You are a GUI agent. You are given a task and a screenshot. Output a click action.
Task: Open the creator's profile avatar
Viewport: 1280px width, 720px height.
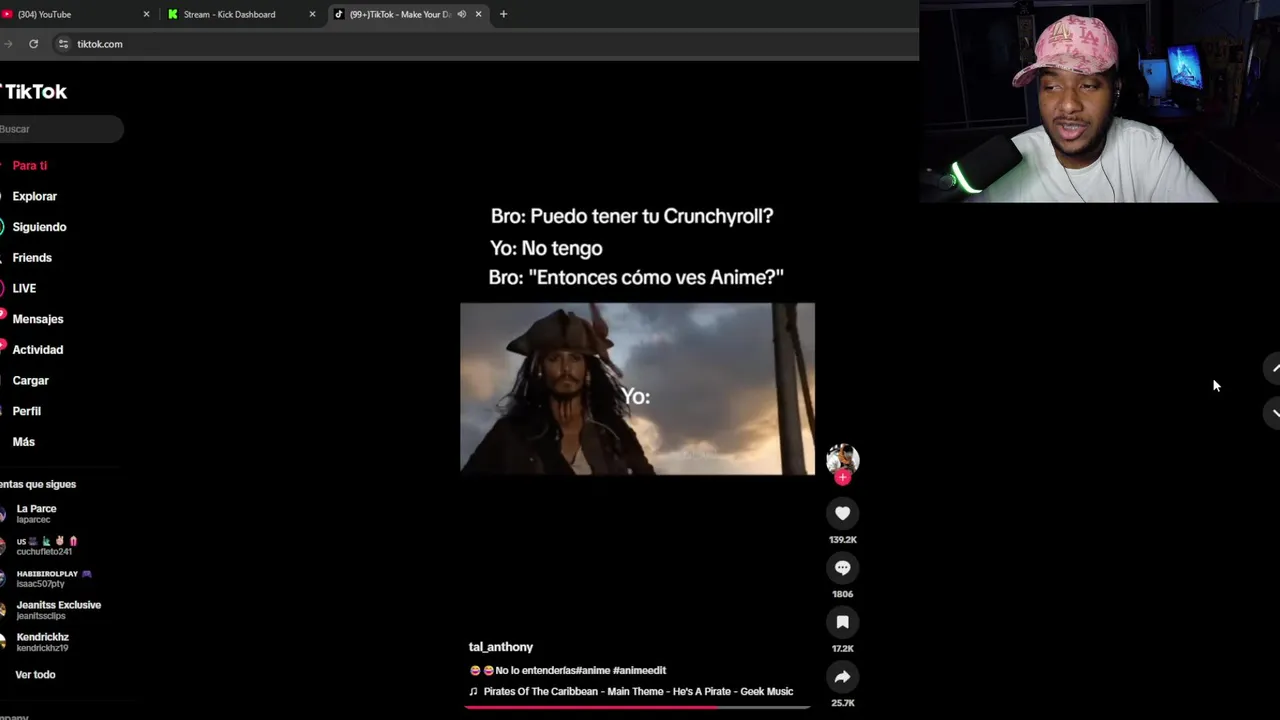(842, 459)
